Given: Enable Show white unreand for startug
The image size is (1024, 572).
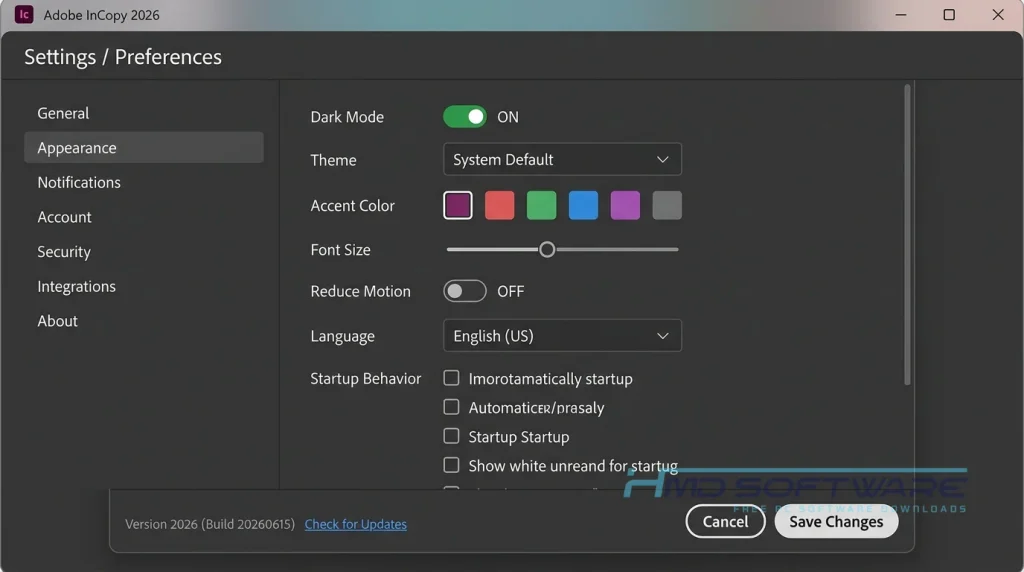Looking at the screenshot, I should [451, 465].
